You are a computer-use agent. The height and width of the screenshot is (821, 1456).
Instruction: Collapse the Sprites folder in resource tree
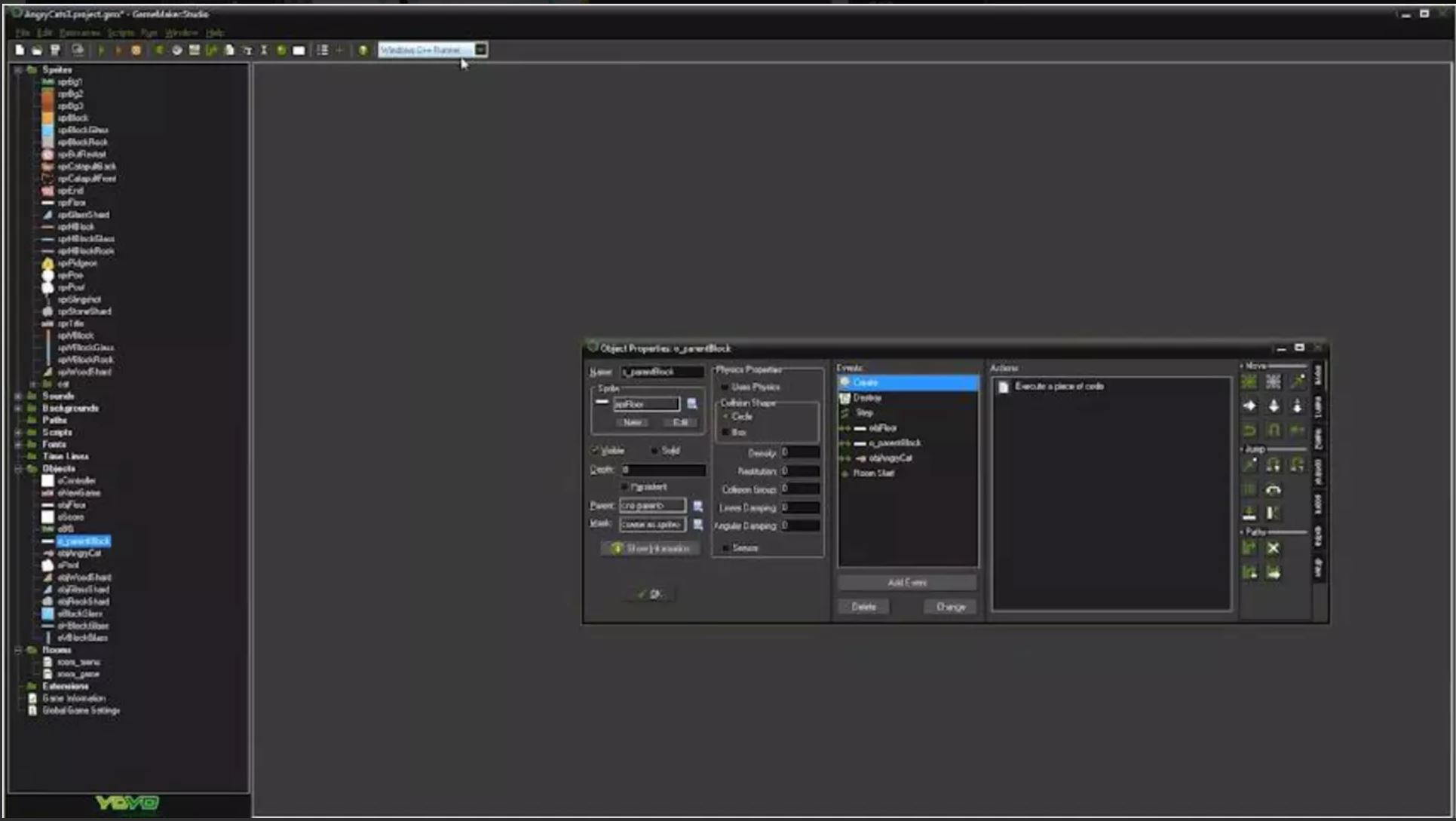18,69
